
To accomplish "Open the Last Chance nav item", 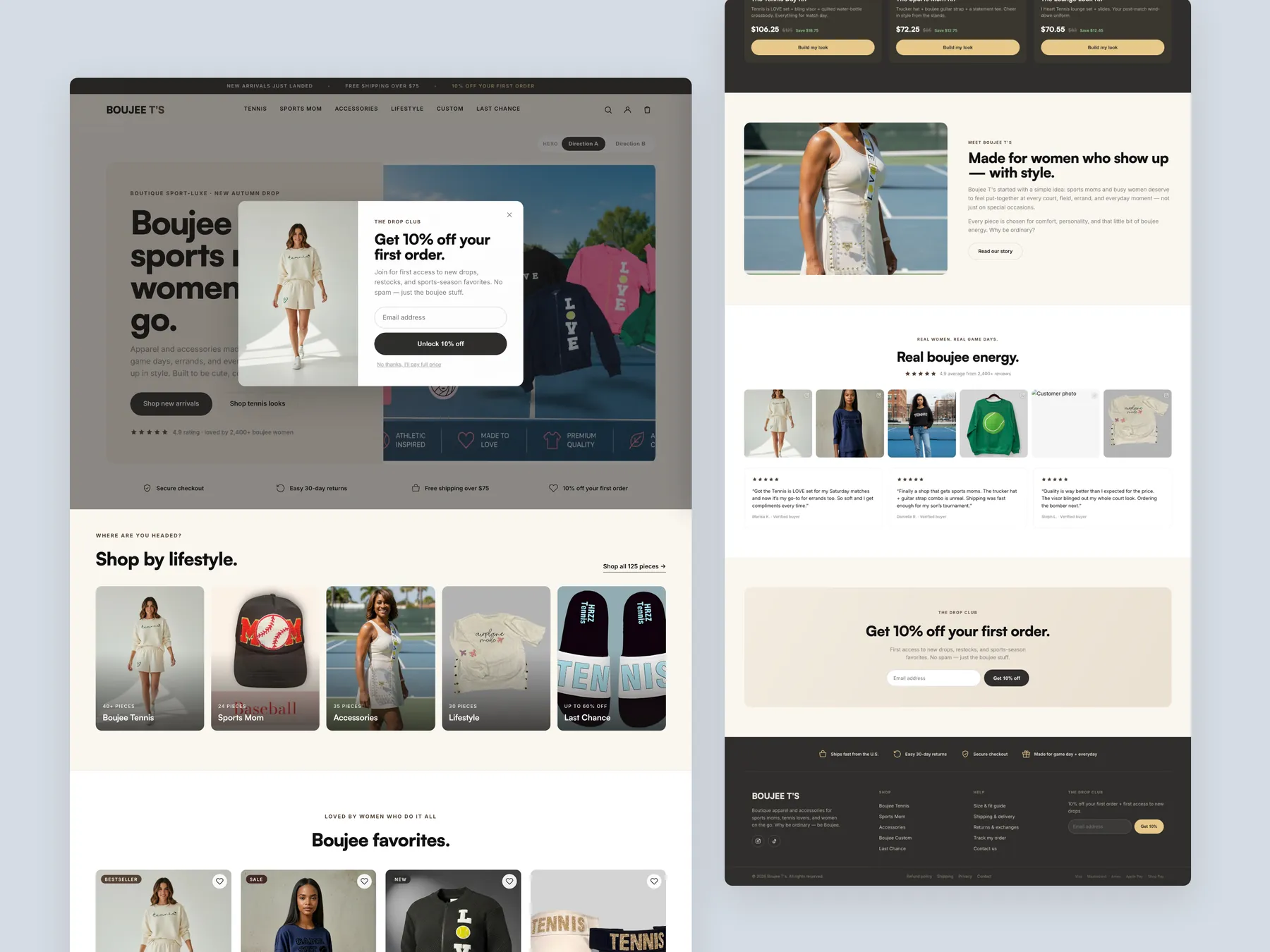I will tap(498, 109).
